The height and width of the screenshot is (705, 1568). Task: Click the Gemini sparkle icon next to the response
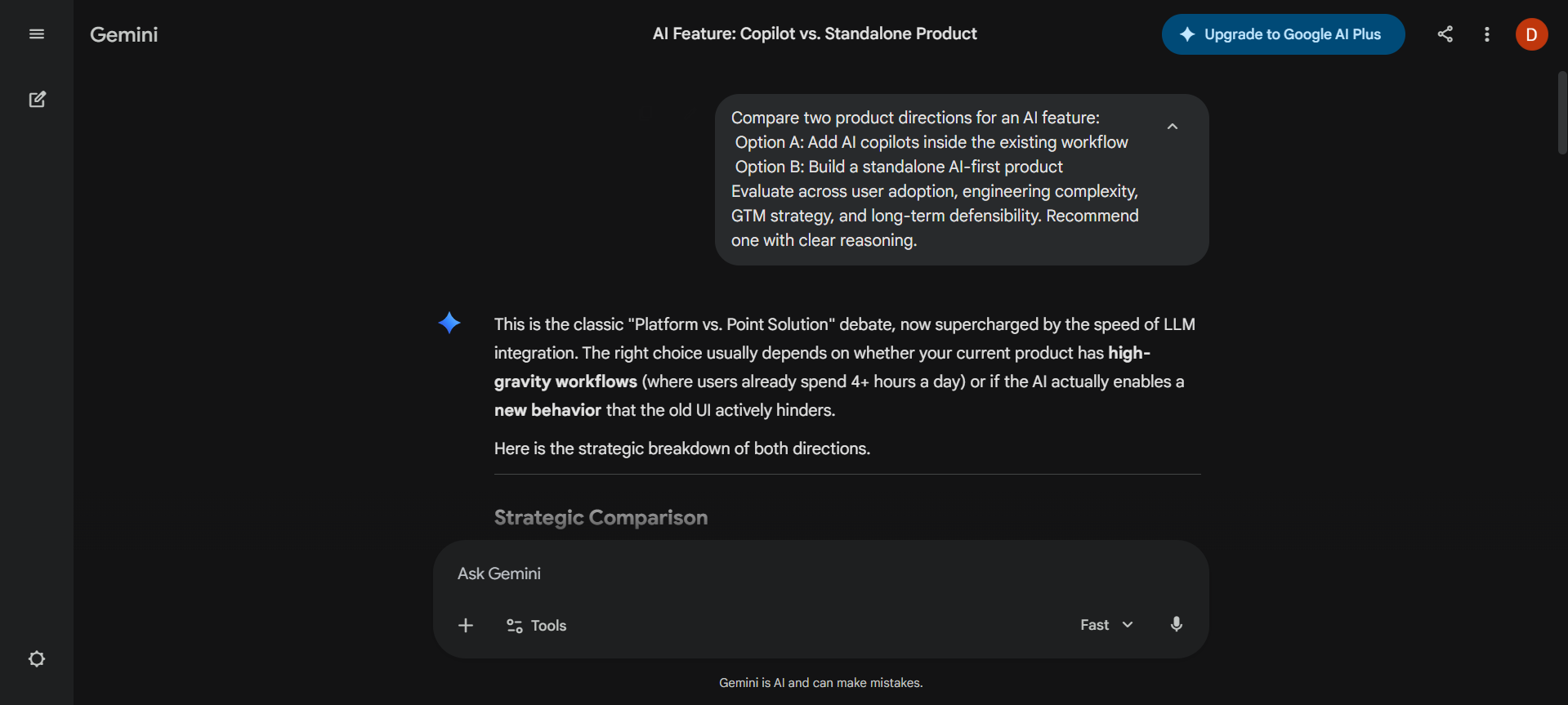pyautogui.click(x=449, y=323)
